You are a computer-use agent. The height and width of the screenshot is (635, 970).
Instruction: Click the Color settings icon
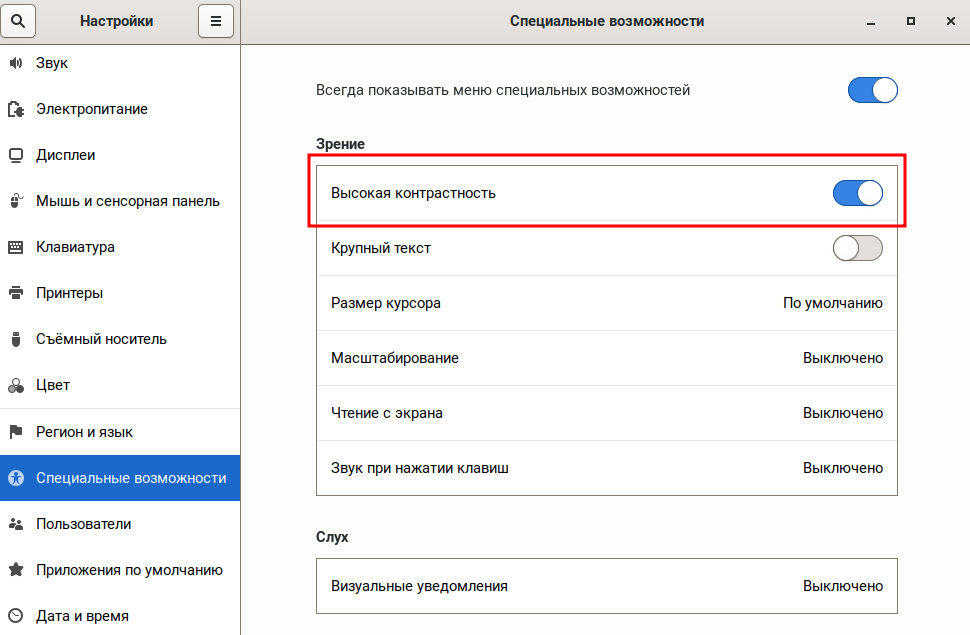(x=15, y=385)
